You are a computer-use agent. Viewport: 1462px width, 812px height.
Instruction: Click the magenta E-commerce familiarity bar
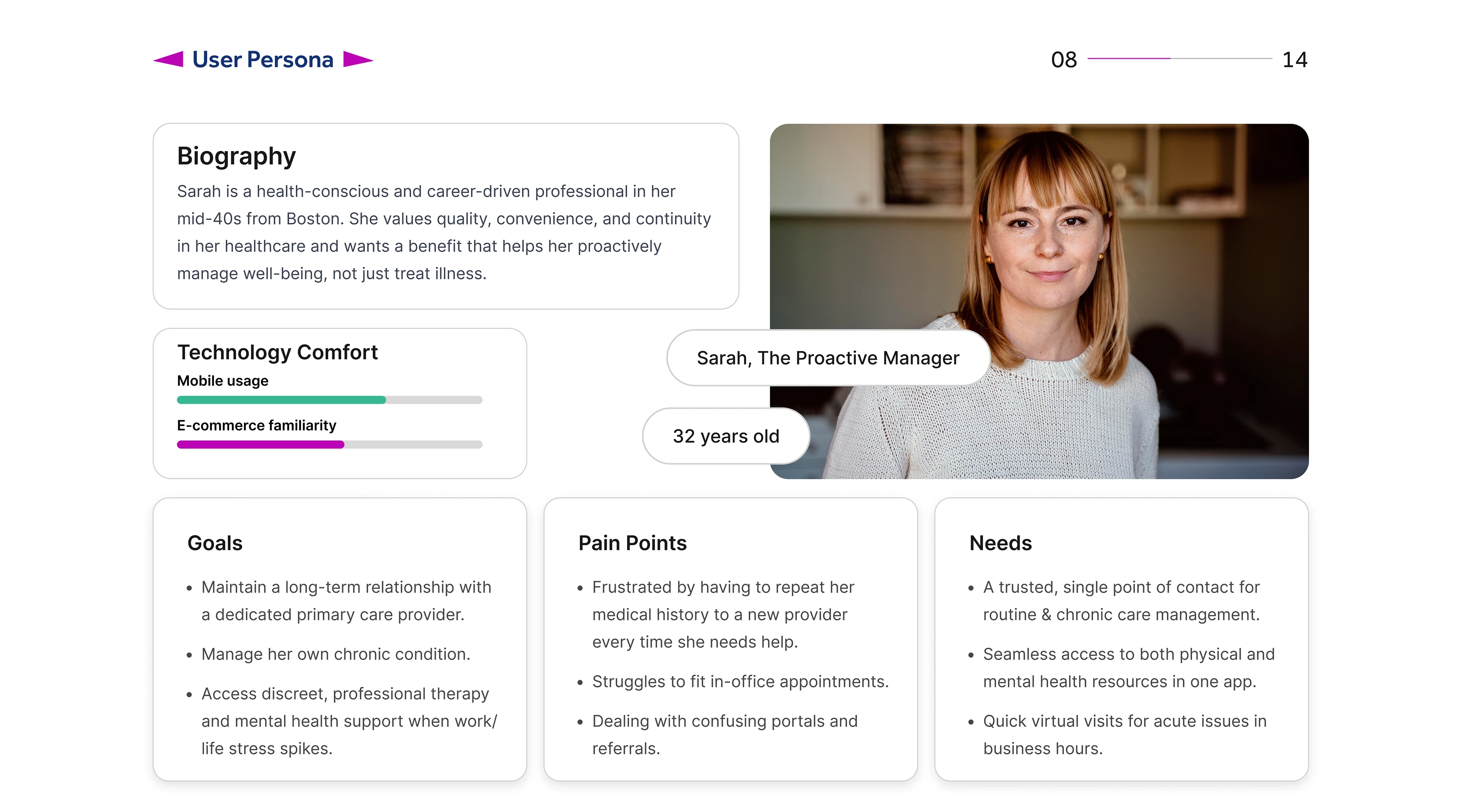coord(261,445)
